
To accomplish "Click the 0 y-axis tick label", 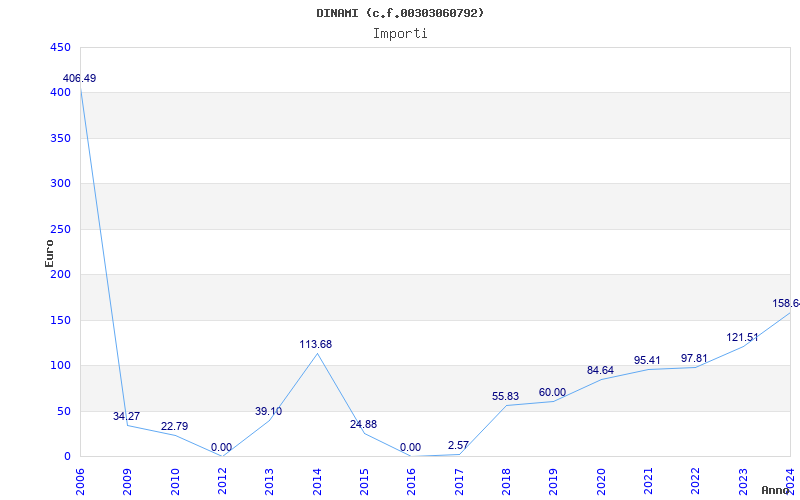I will (67, 457).
